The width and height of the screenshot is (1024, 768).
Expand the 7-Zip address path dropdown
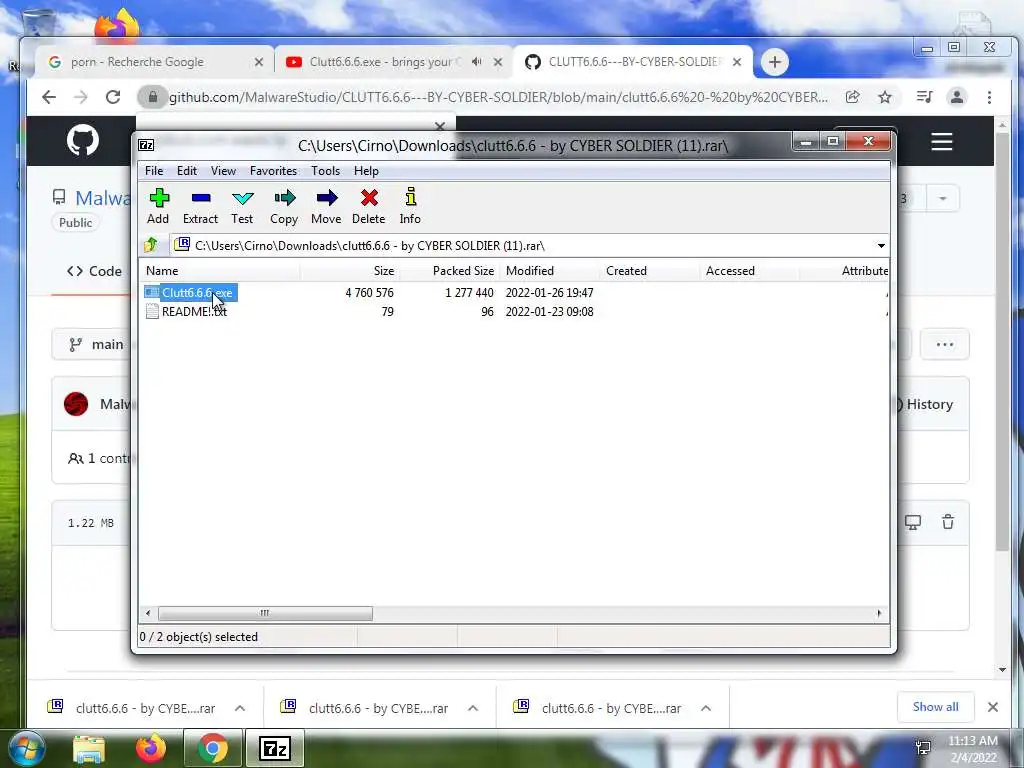[x=881, y=246]
